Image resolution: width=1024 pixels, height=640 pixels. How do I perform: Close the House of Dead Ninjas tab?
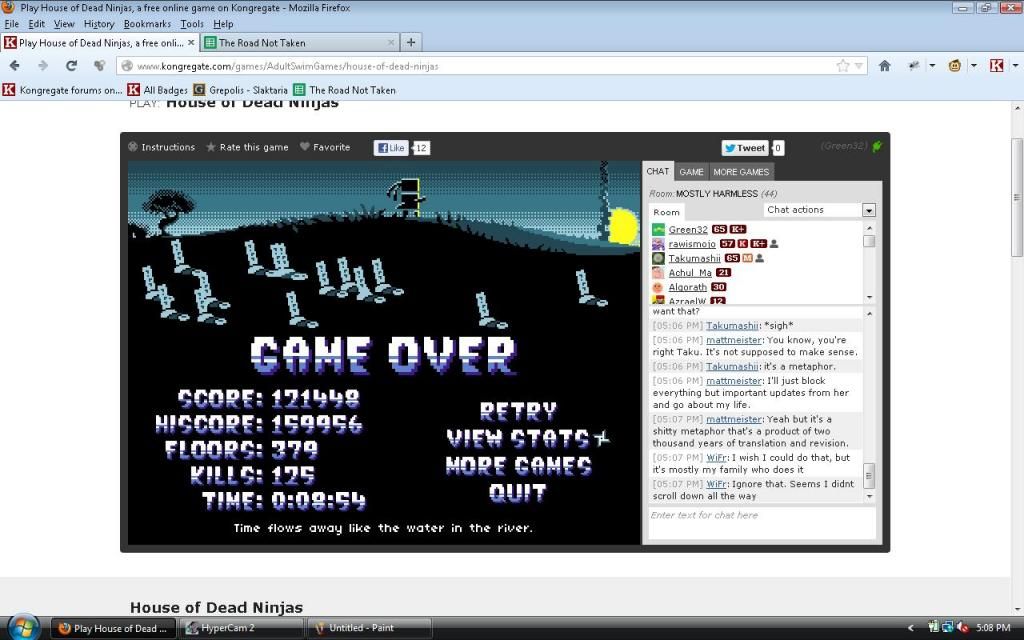pyautogui.click(x=191, y=42)
